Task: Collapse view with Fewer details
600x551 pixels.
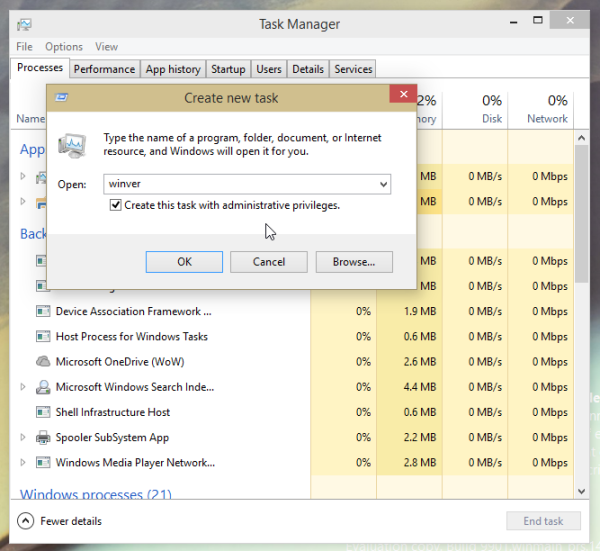Action: (60, 521)
